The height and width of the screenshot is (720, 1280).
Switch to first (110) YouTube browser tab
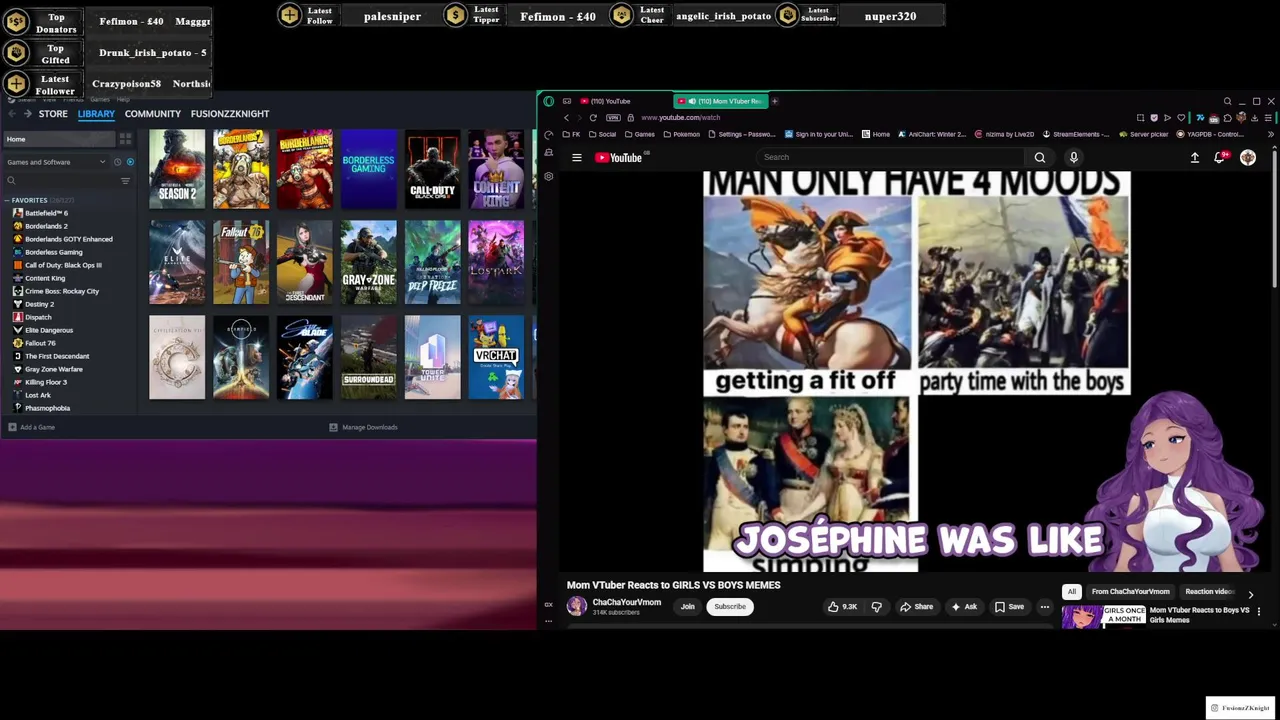pos(609,101)
